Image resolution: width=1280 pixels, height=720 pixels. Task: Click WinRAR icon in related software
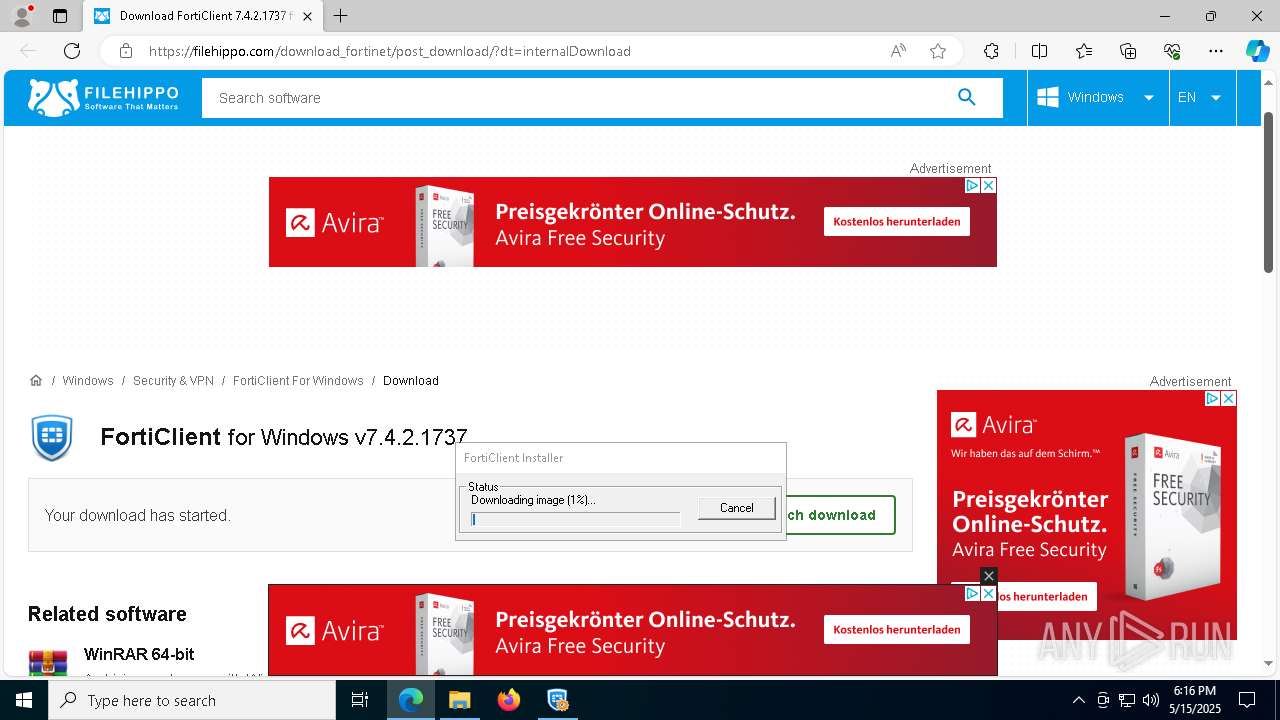tap(48, 662)
